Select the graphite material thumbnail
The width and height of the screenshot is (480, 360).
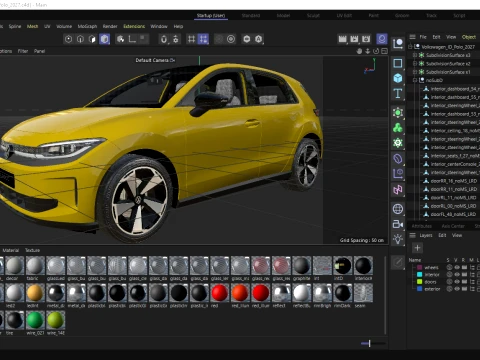302,266
